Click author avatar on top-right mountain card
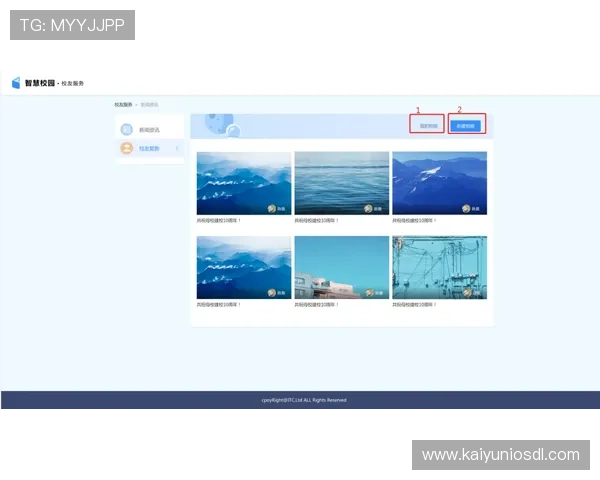Image resolution: width=600 pixels, height=480 pixels. 466,208
